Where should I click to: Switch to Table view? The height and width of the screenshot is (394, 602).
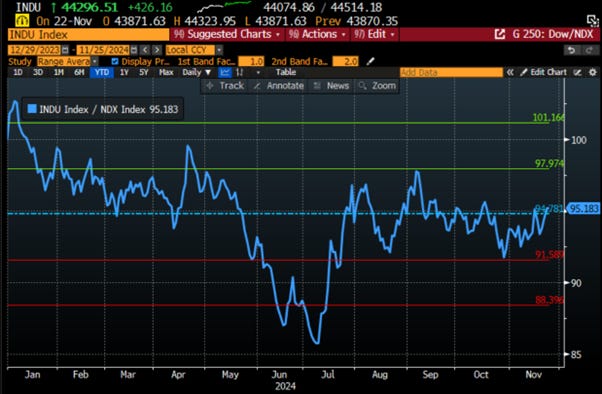pos(286,72)
